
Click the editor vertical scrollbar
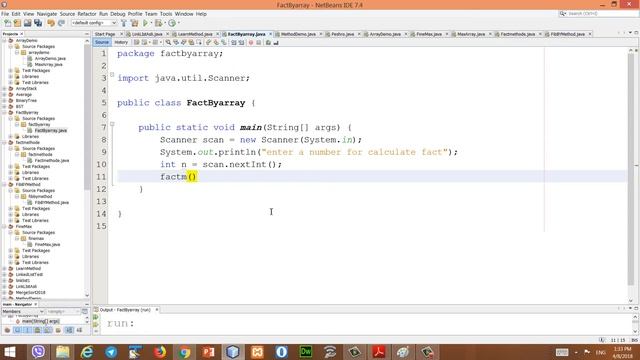[x=631, y=169]
